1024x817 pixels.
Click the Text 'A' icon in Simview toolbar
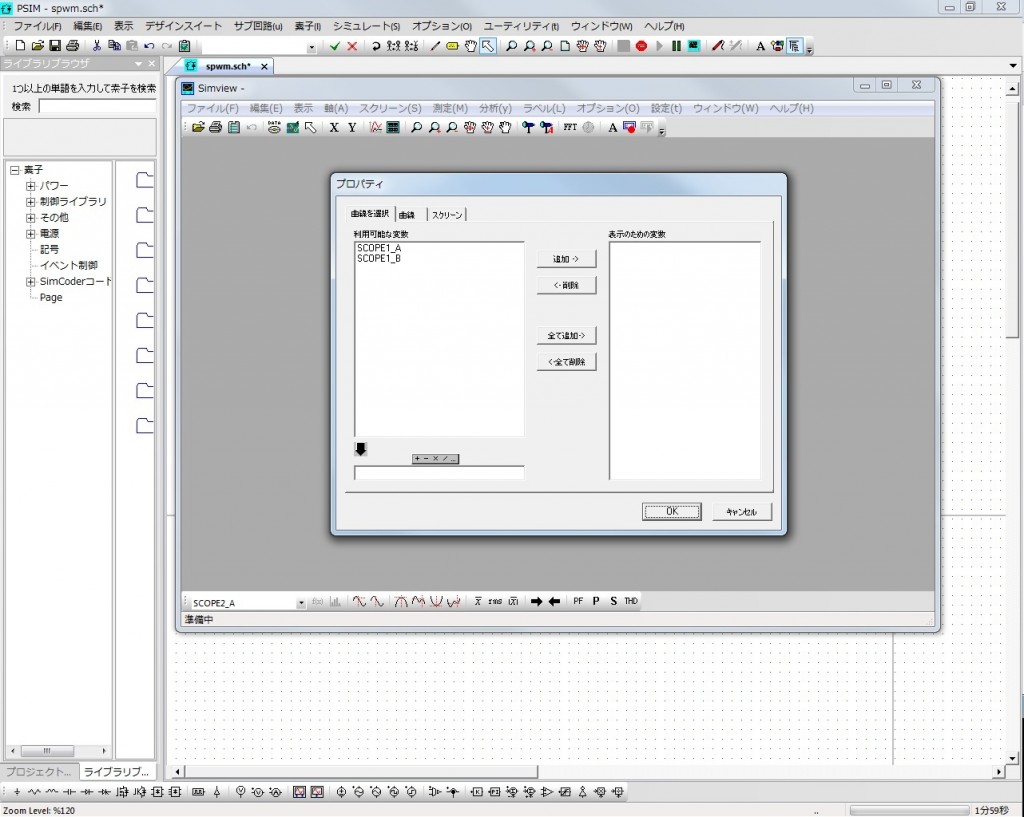613,127
